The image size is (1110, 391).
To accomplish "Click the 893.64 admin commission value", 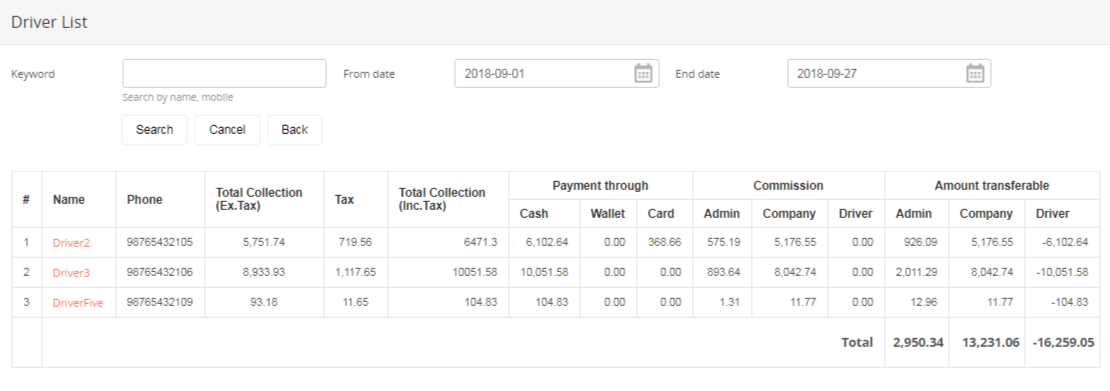I will [723, 273].
